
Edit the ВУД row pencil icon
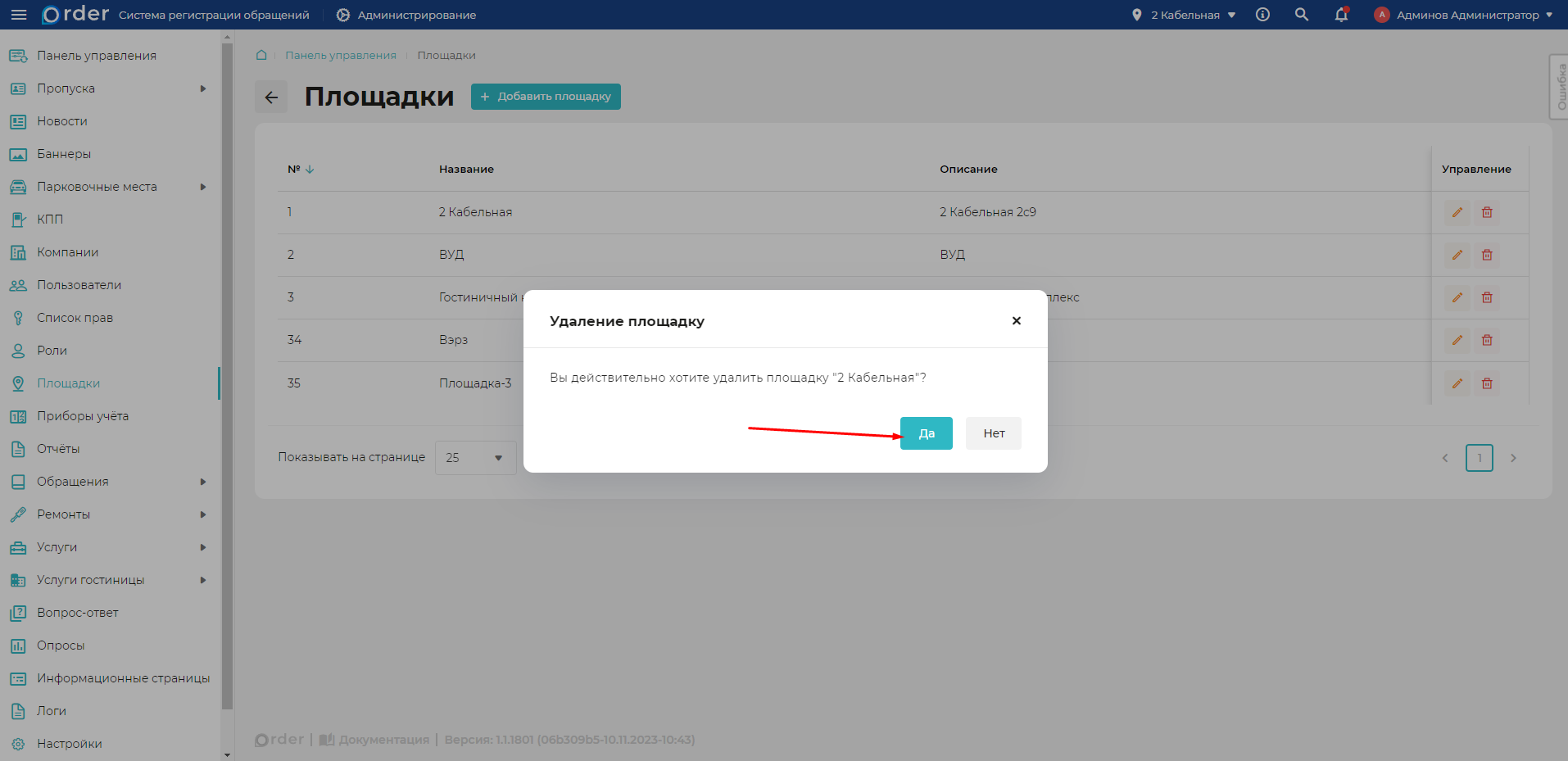[1457, 255]
